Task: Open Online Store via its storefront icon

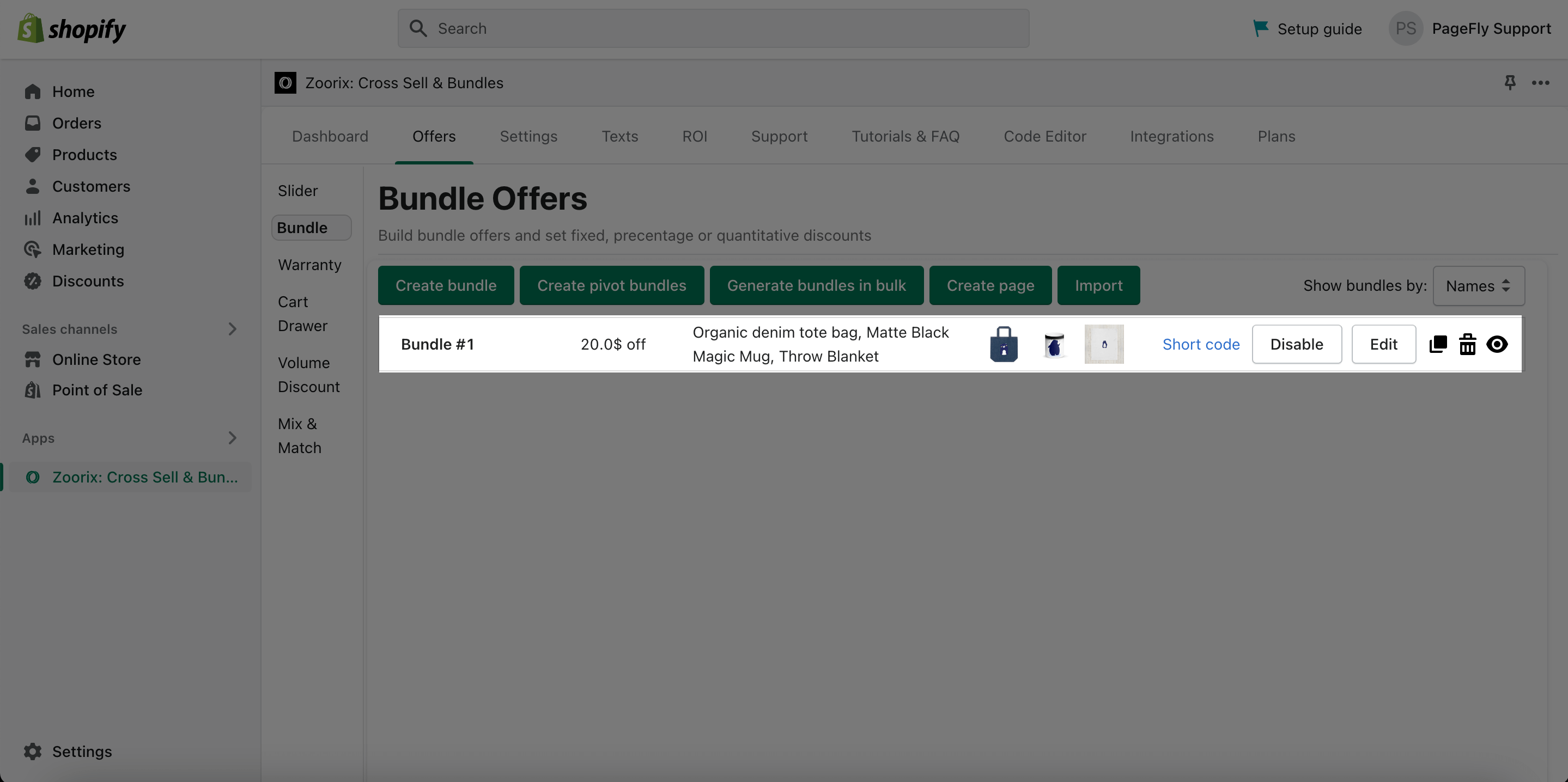Action: [33, 359]
